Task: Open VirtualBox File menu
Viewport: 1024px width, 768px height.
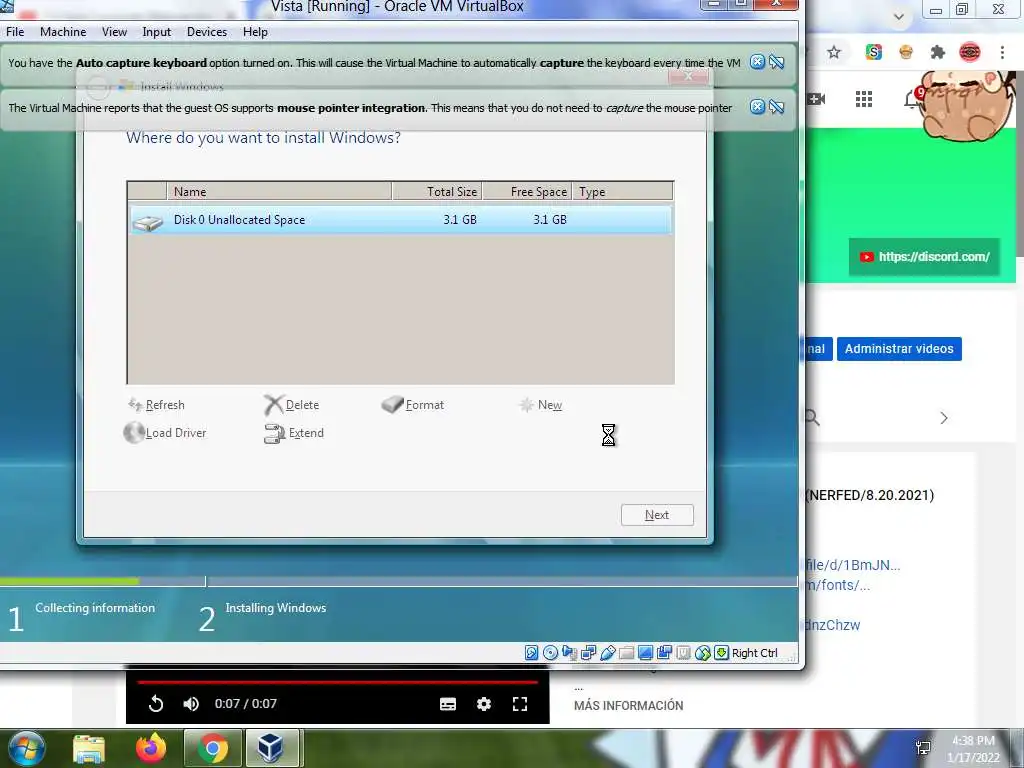Action: (15, 32)
